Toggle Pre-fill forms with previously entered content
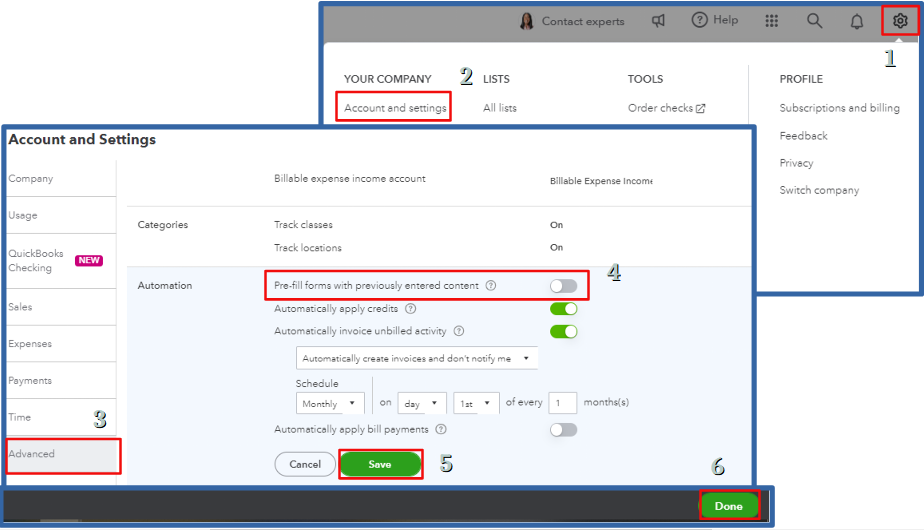The image size is (924, 530). [563, 286]
